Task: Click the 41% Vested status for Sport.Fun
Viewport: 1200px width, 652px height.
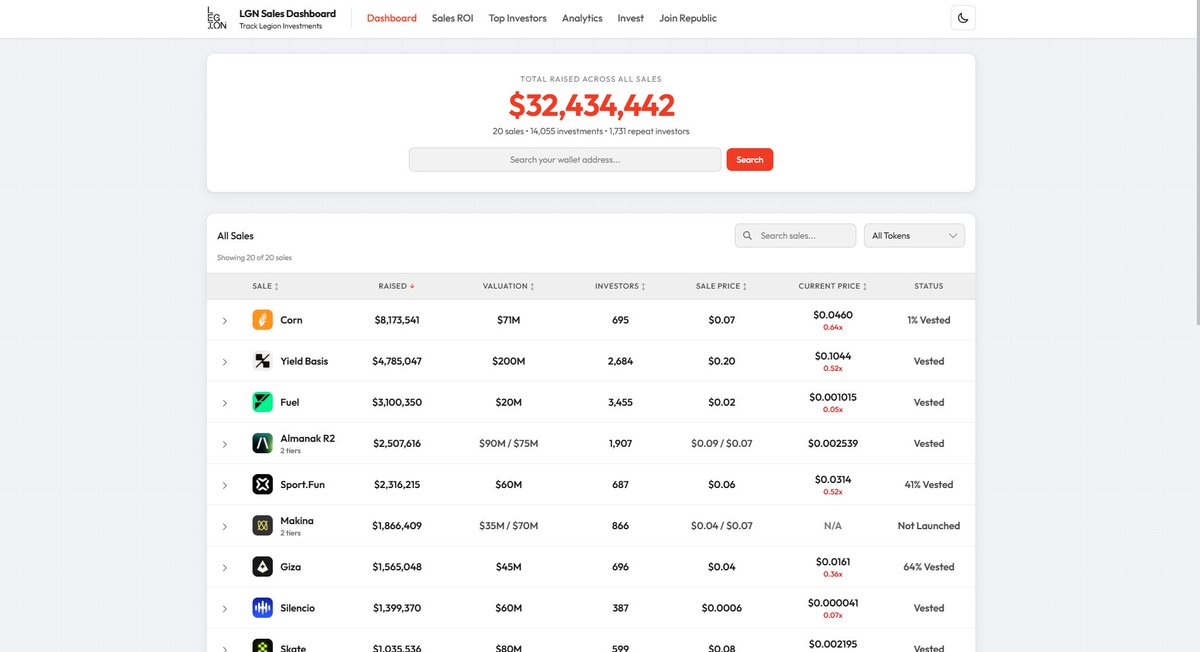Action: click(929, 485)
